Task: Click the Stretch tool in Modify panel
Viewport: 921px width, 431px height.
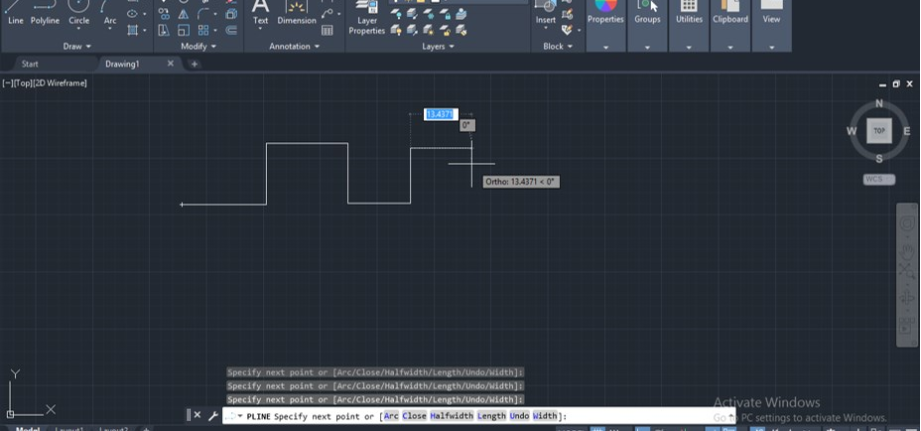Action: point(164,30)
